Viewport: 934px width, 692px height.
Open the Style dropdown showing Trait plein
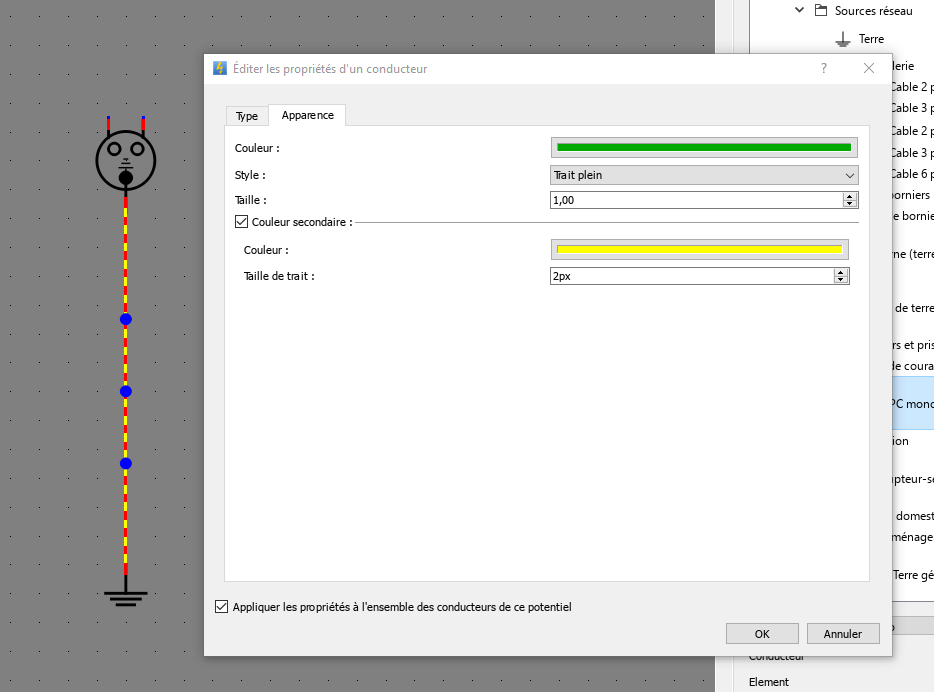pyautogui.click(x=704, y=175)
